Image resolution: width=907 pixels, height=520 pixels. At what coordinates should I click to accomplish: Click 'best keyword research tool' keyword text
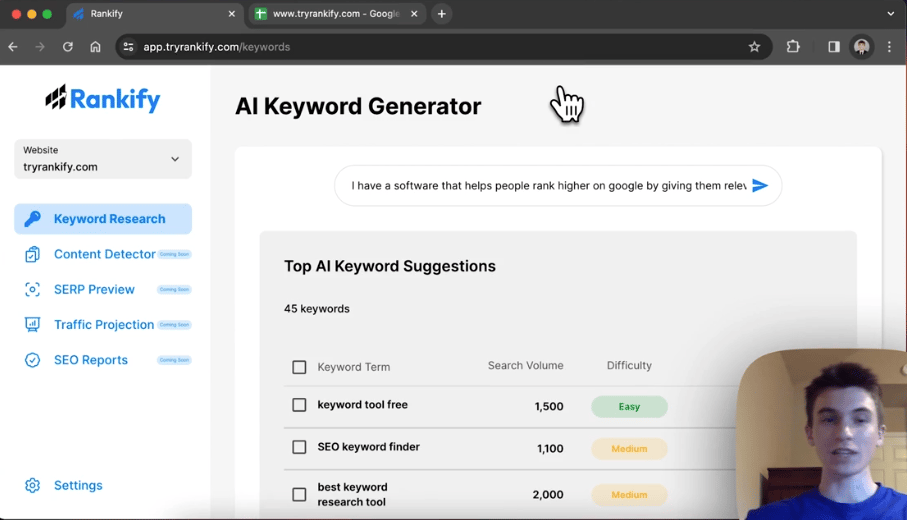[352, 495]
